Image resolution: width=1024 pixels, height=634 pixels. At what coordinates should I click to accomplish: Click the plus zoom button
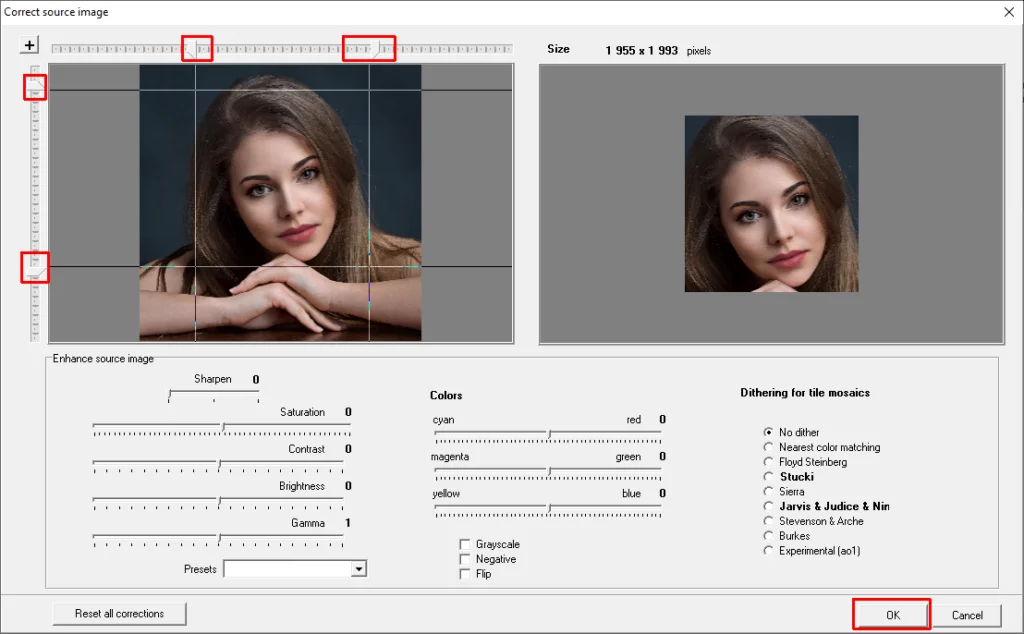pos(29,45)
